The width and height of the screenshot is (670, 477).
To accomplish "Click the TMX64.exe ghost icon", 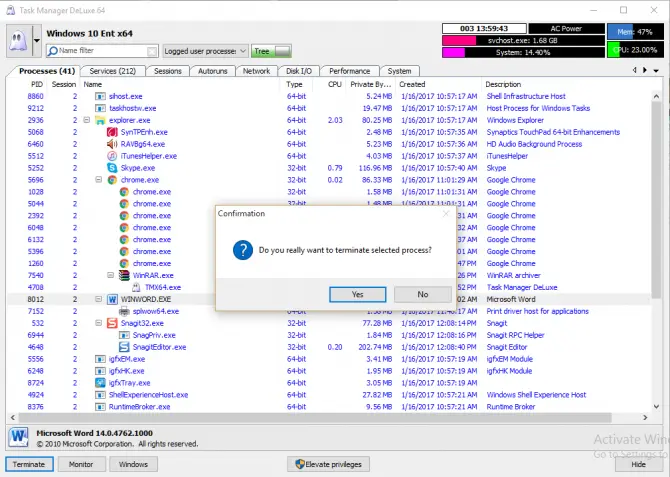I will [x=136, y=287].
